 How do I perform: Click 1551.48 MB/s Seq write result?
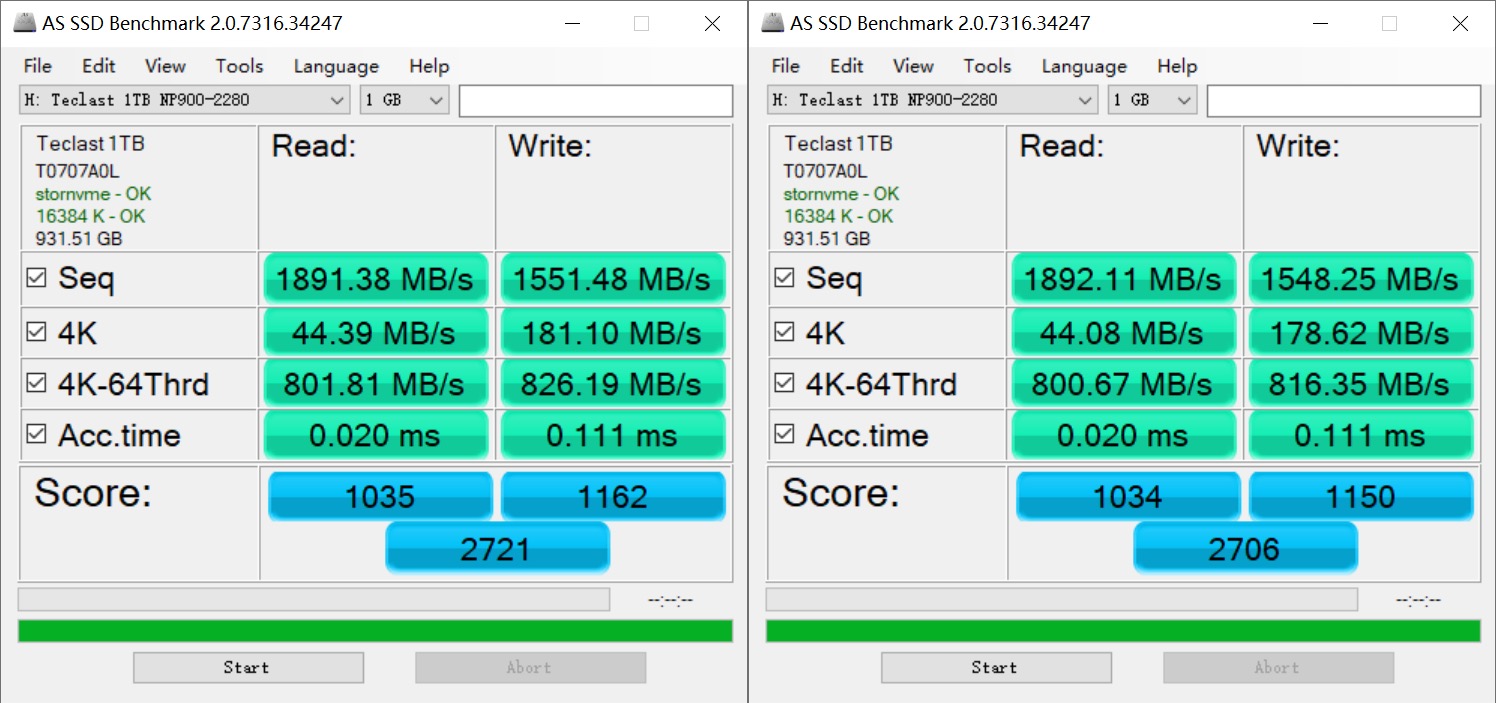[613, 279]
